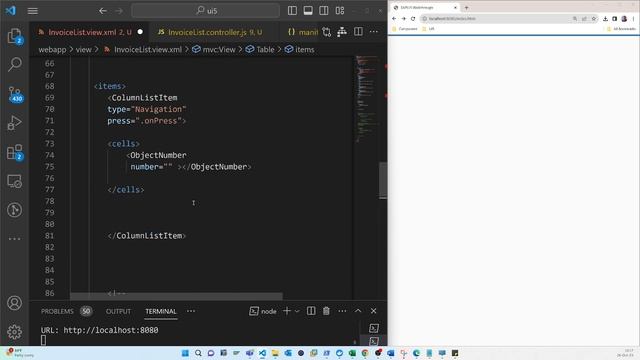Click the editor minimap code overview

pyautogui.click(x=367, y=98)
